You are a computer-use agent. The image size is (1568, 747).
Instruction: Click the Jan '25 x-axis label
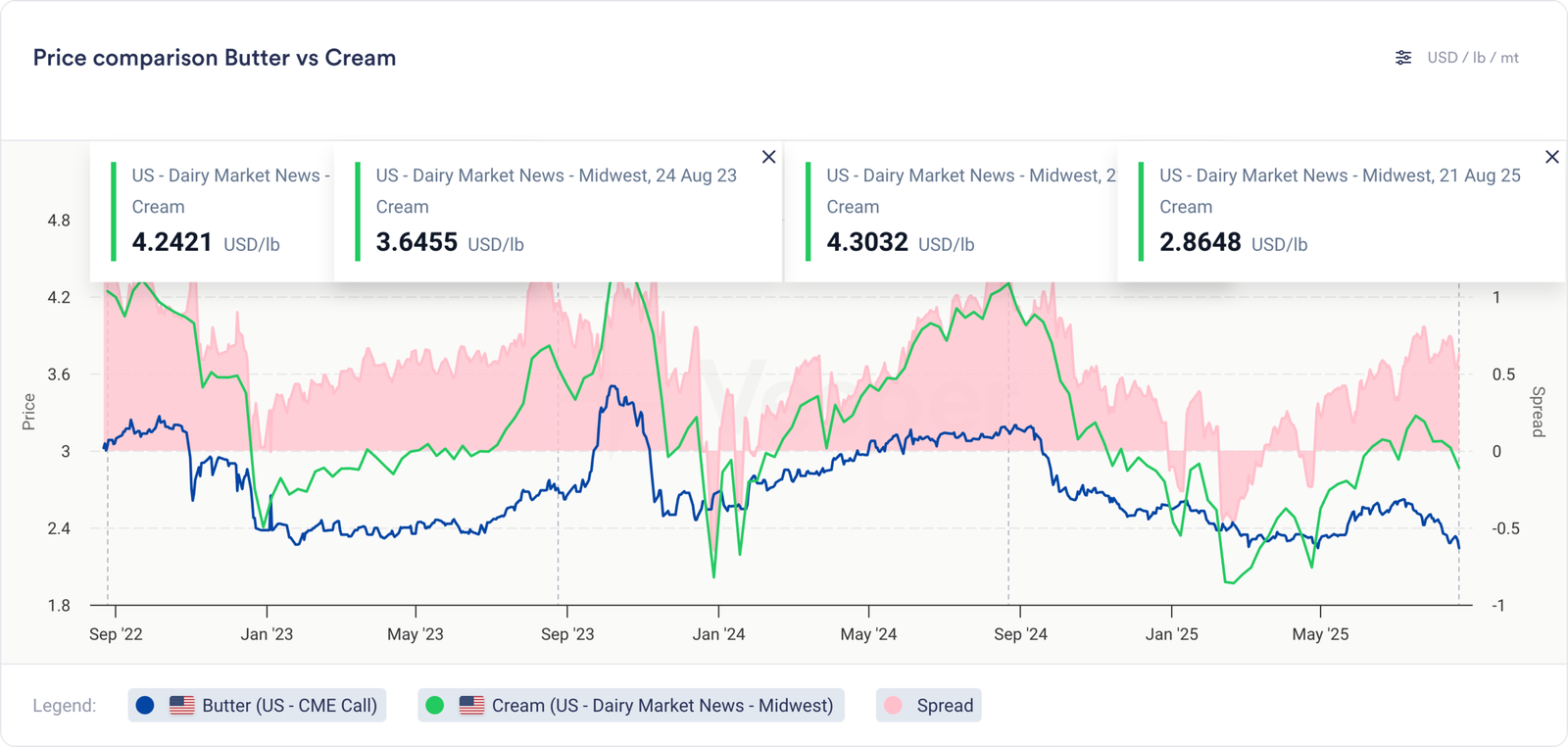click(x=1171, y=634)
